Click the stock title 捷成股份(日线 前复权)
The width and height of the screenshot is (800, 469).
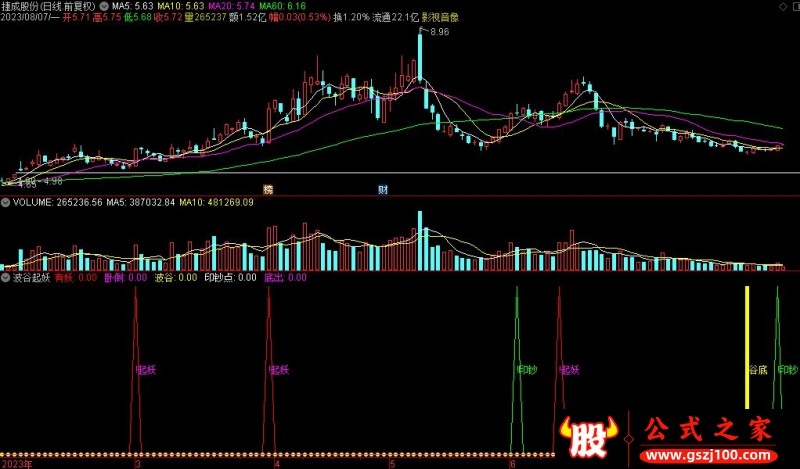pyautogui.click(x=48, y=7)
